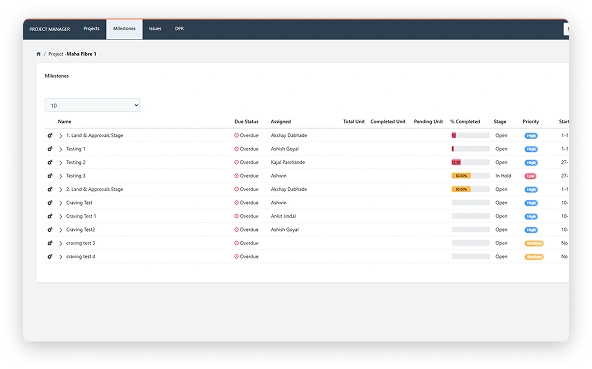Sort by the % Completed column header

tap(465, 122)
